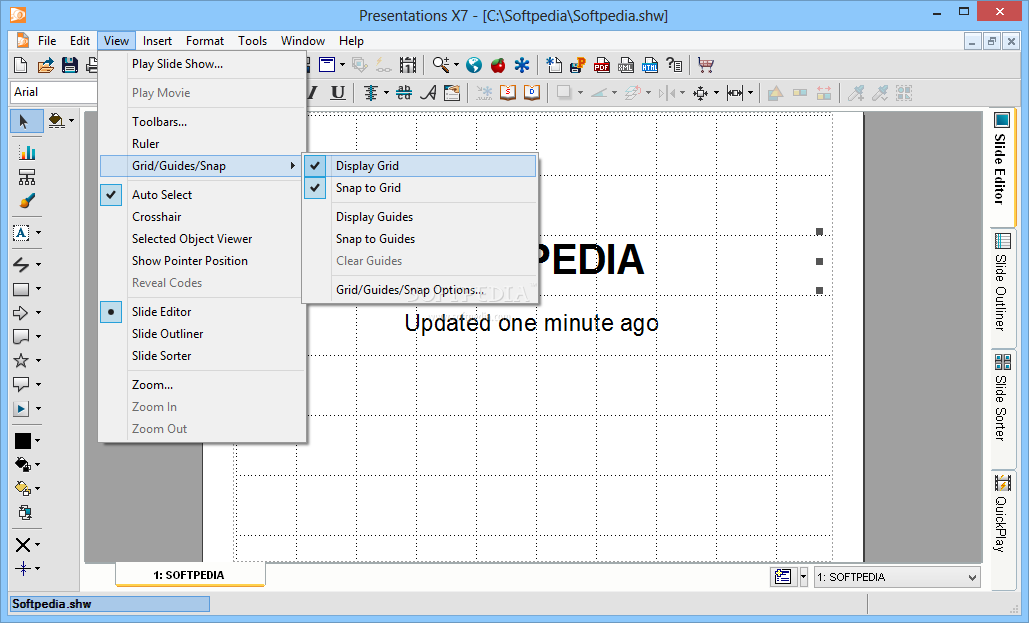Choose Play Slide Show...

pos(202,64)
